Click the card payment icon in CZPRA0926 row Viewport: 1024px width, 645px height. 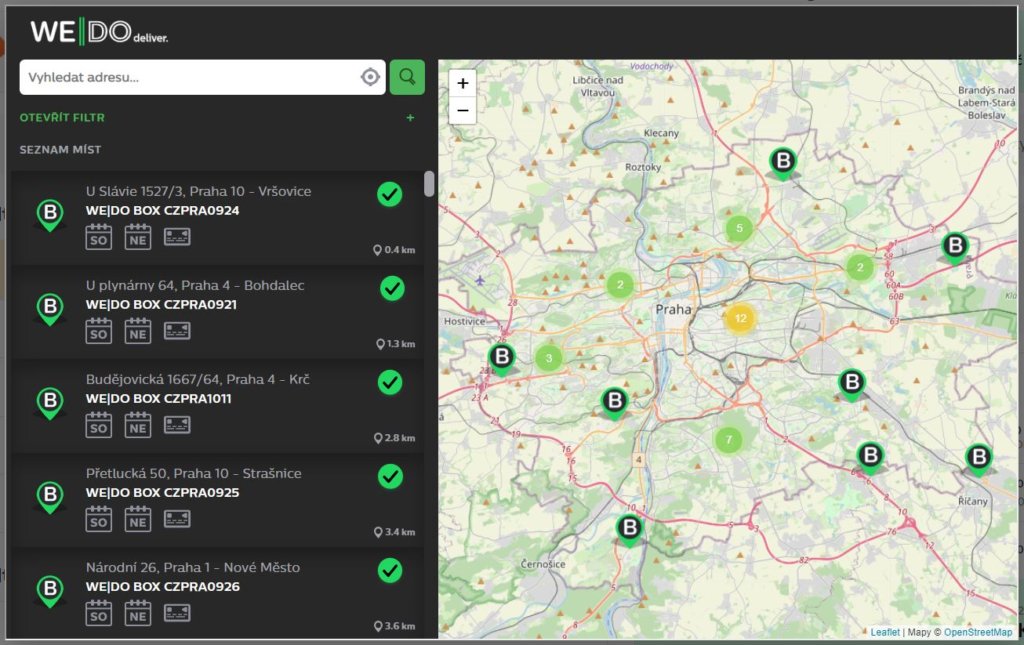[177, 612]
